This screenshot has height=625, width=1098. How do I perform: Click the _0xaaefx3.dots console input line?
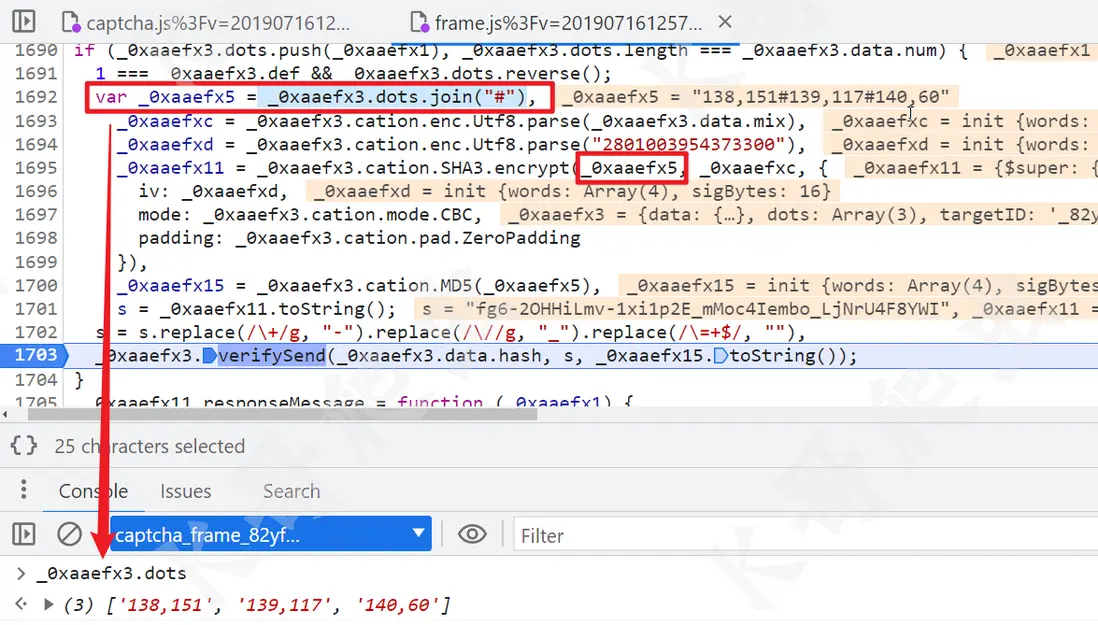[111, 573]
